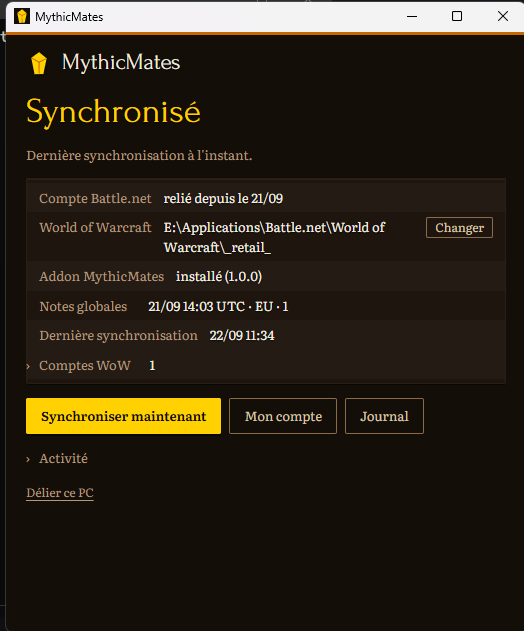Select the World of Warcraft install path text
Image resolution: width=524 pixels, height=631 pixels.
click(274, 237)
